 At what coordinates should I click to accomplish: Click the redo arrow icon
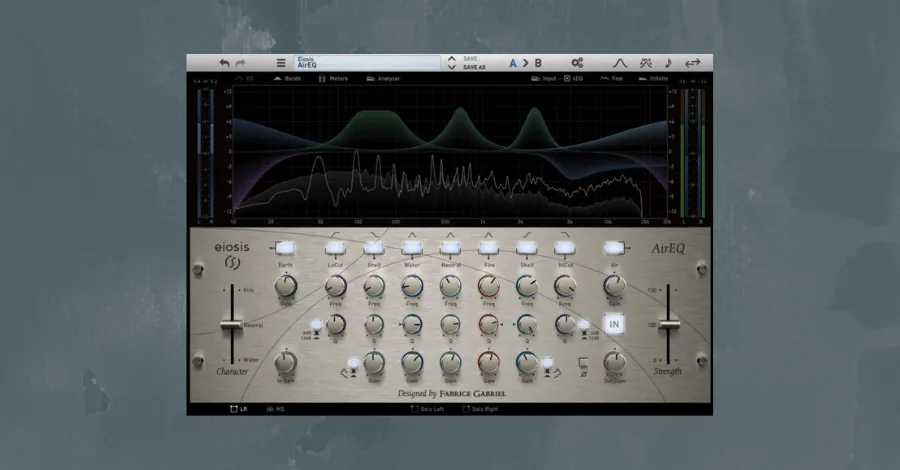240,63
